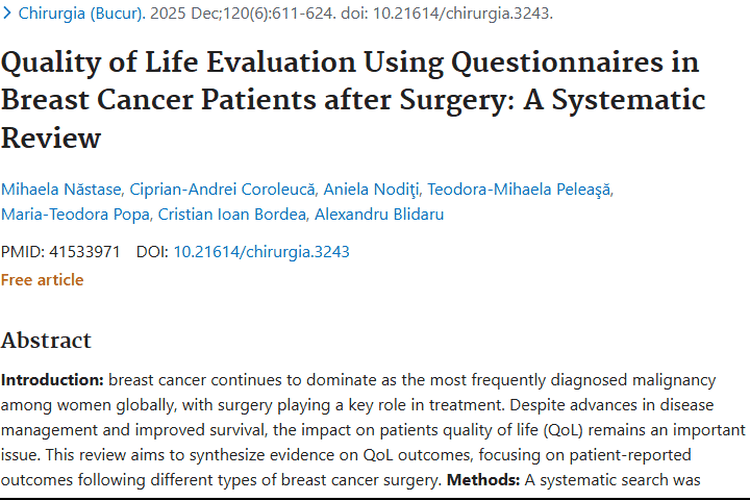Open the Chirurgia (Bucur) journal menu
This screenshot has width=750, height=500.
pos(82,15)
